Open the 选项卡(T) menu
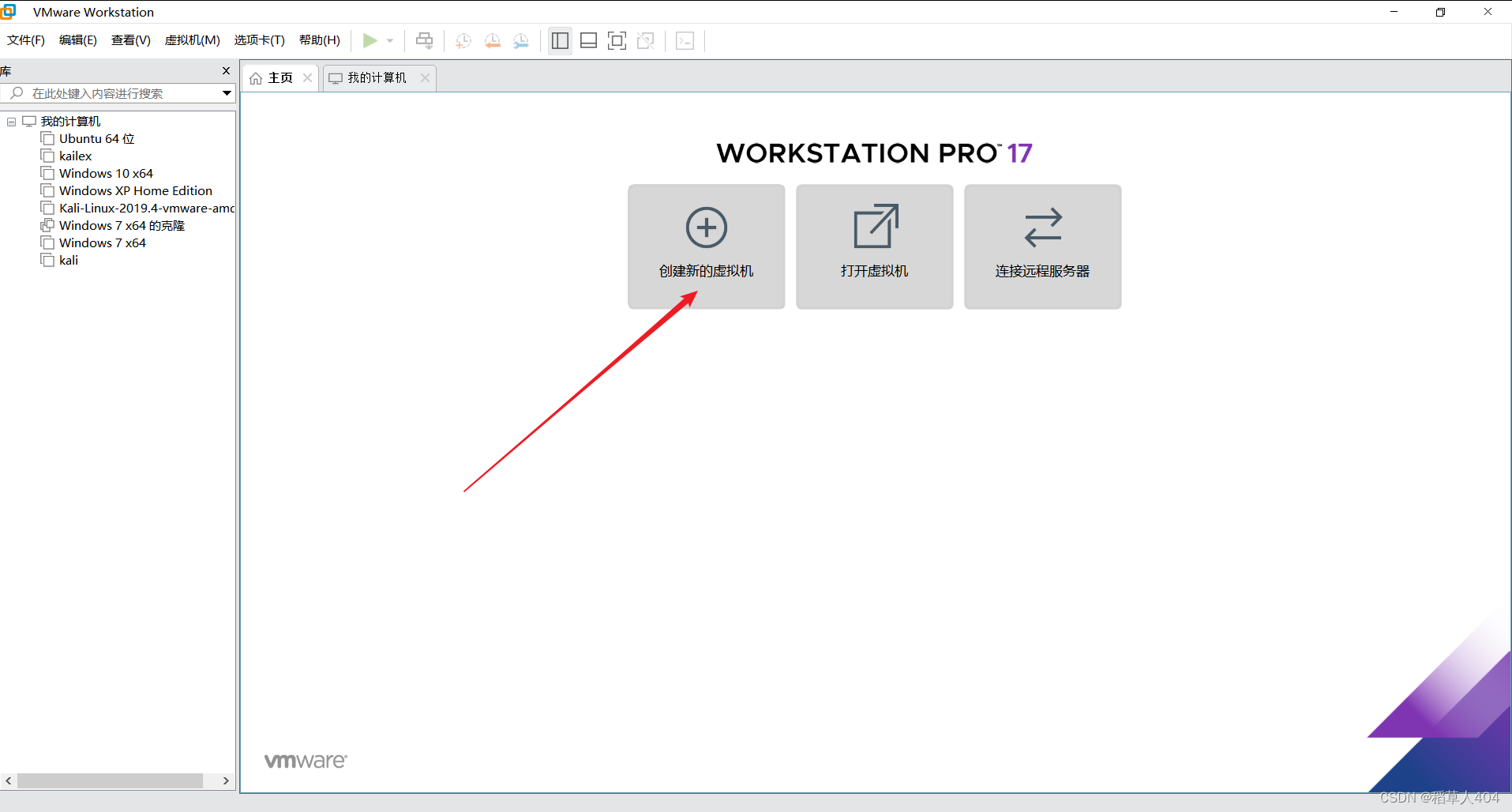 (x=259, y=40)
